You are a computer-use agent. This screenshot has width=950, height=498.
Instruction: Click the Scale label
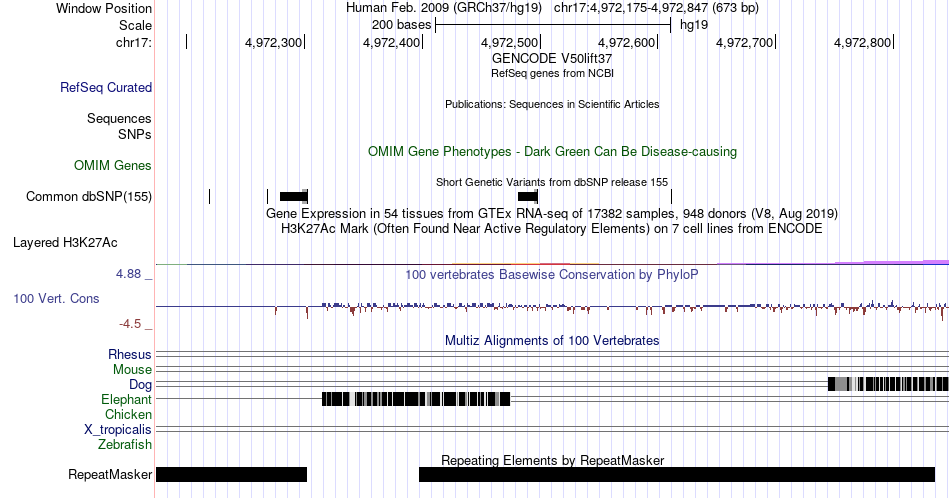click(x=136, y=25)
